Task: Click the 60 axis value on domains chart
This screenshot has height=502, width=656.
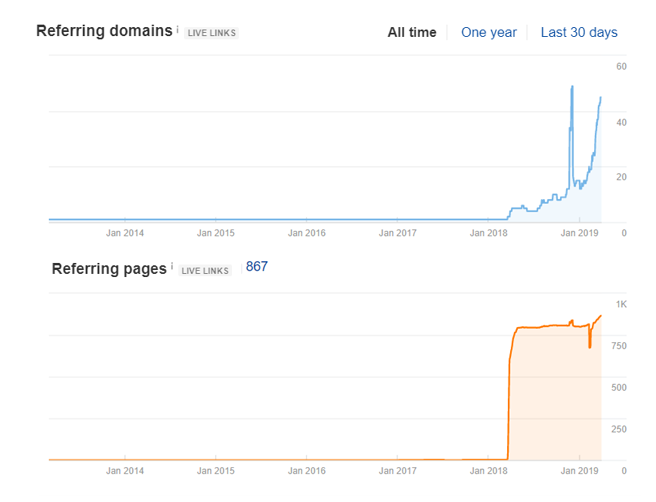Action: [x=621, y=67]
